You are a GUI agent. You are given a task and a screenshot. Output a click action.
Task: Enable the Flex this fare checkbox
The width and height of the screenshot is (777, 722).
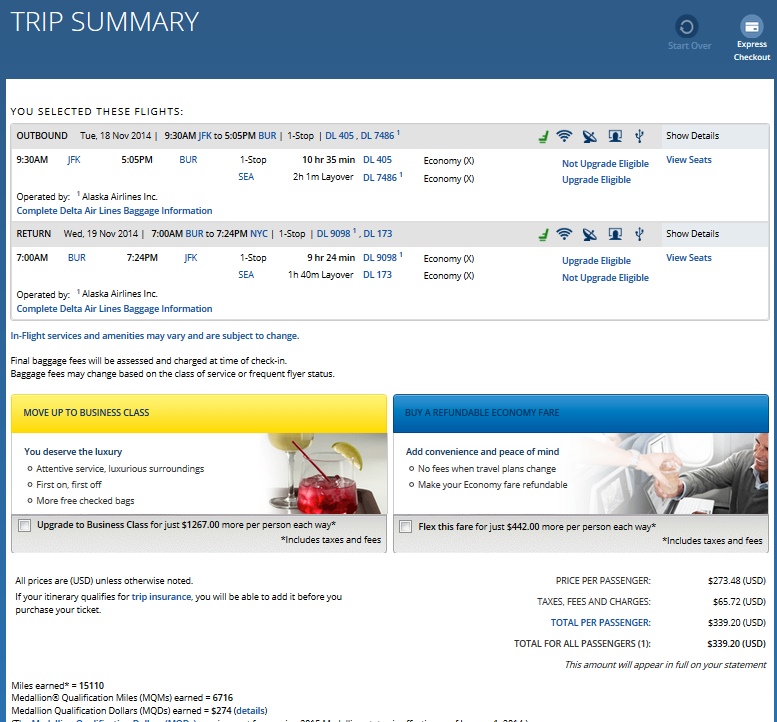[405, 526]
